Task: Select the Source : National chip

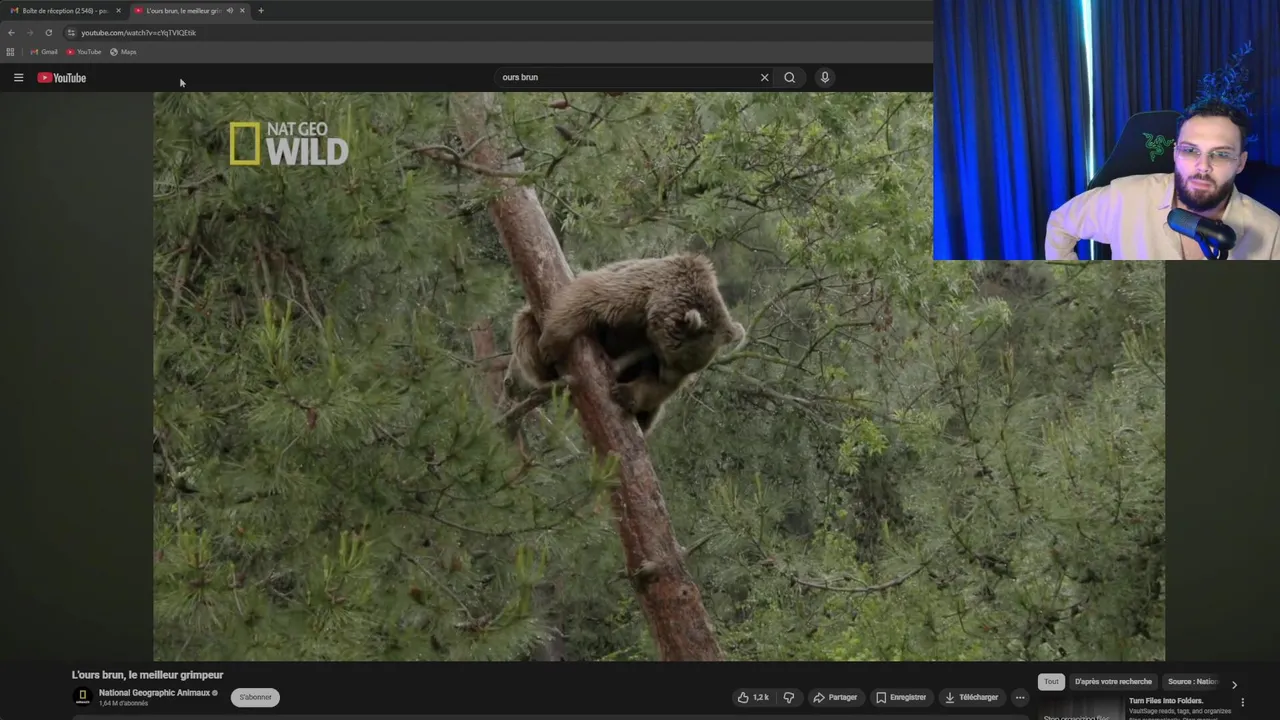Action: (1192, 682)
